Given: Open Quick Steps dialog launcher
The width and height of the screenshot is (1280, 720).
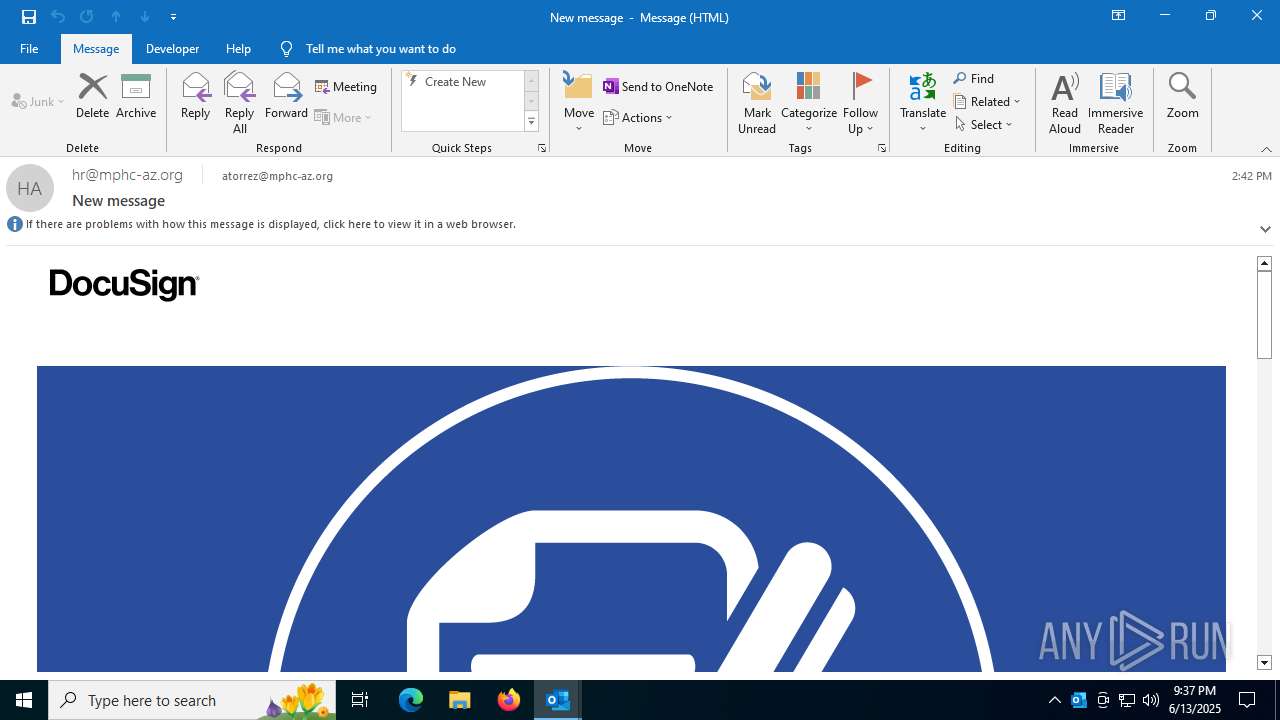Looking at the screenshot, I should click(x=542, y=148).
